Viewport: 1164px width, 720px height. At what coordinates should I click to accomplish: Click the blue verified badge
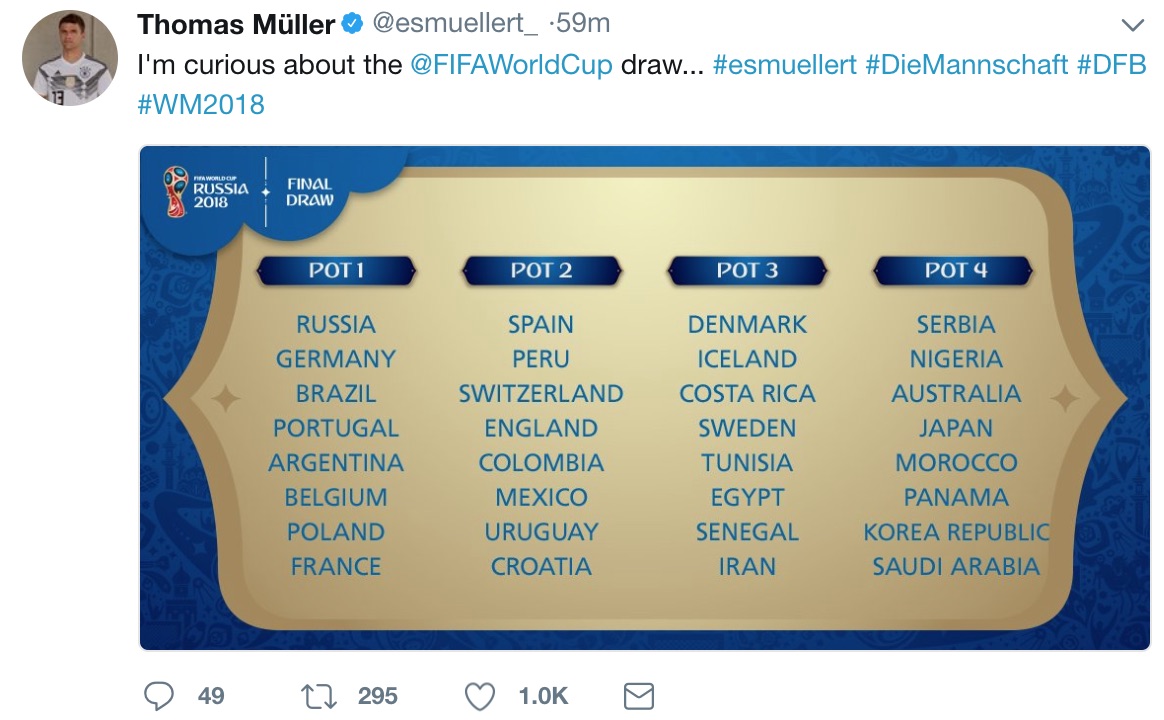(352, 24)
